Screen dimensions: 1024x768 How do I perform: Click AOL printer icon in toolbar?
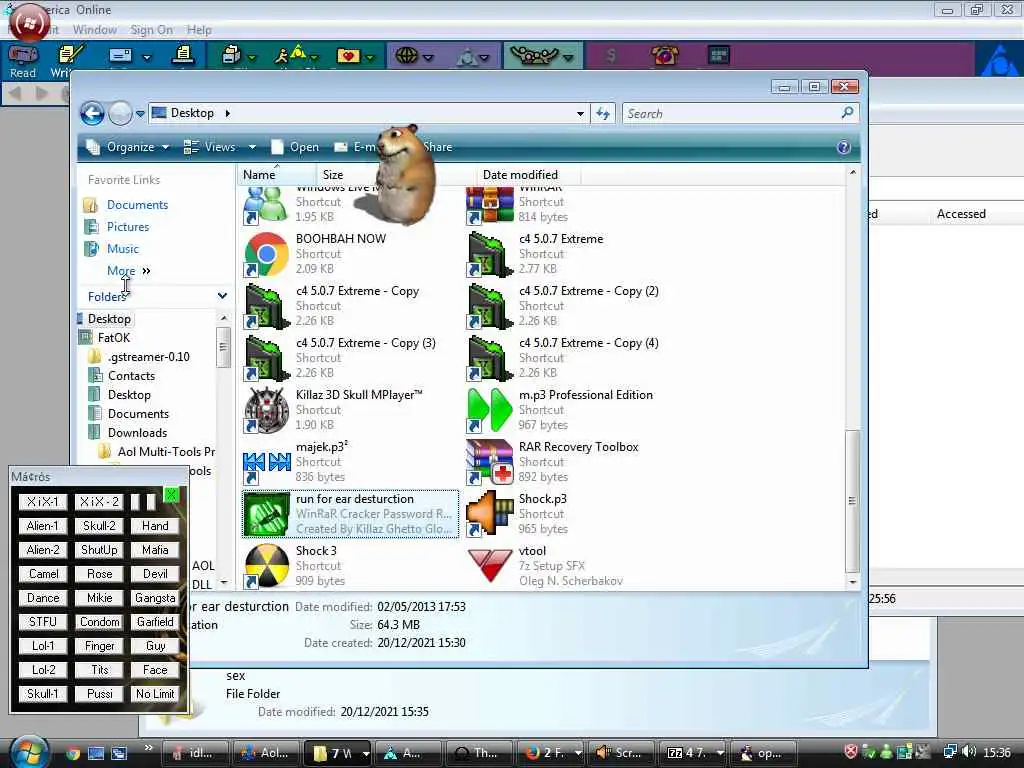(x=183, y=55)
